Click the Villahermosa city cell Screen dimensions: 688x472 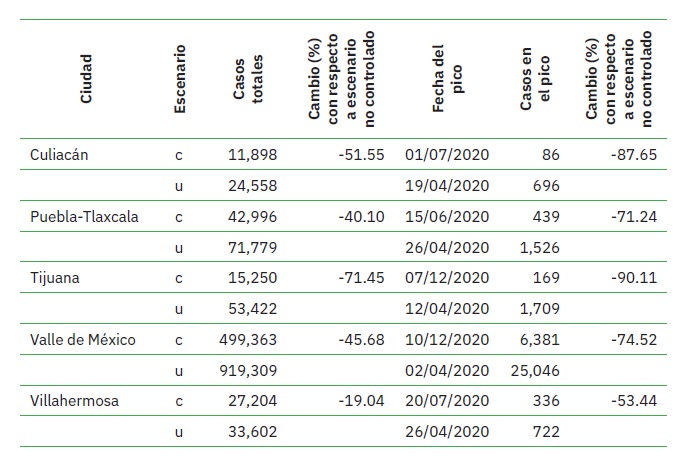75,401
